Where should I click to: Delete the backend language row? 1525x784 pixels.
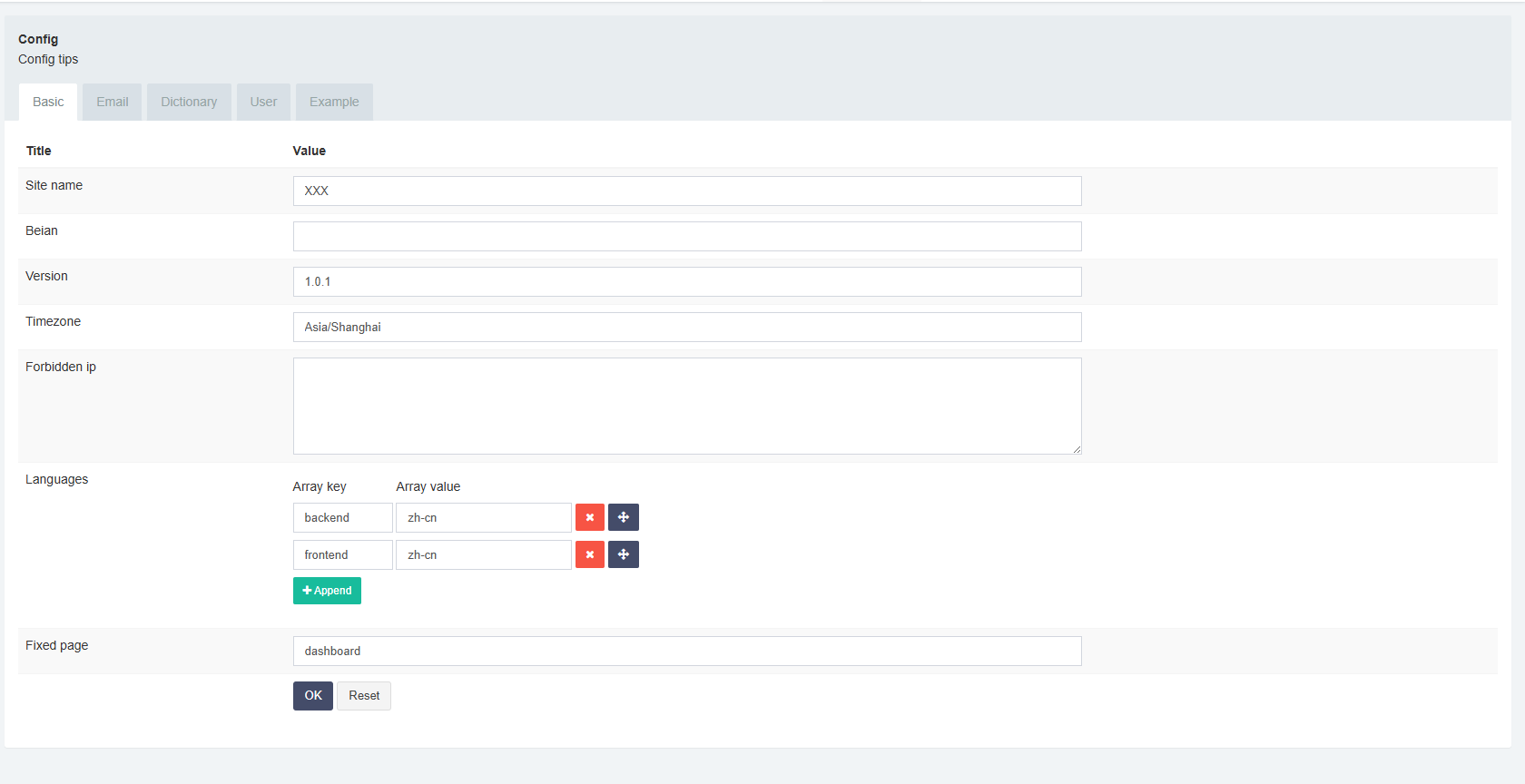(x=589, y=517)
